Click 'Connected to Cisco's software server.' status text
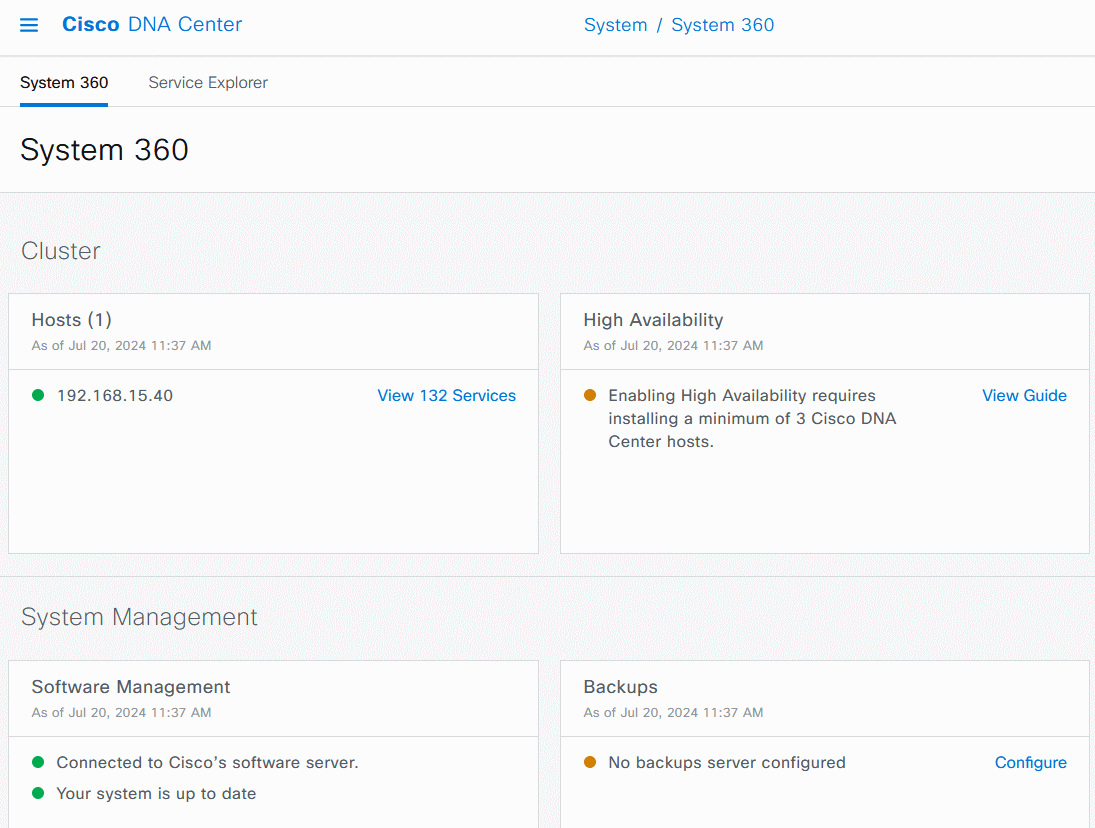 (207, 762)
